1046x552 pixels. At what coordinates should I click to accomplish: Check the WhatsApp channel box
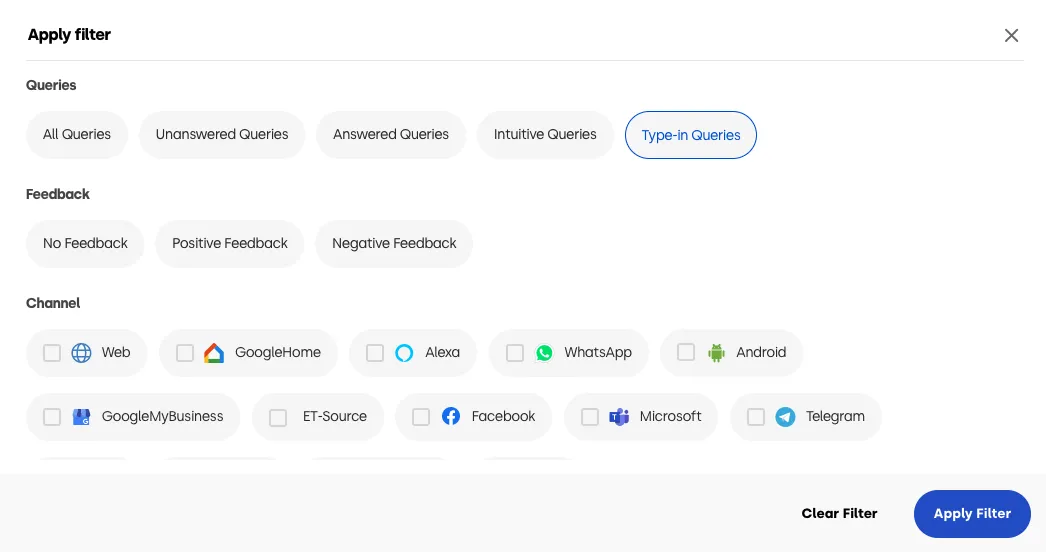[514, 352]
